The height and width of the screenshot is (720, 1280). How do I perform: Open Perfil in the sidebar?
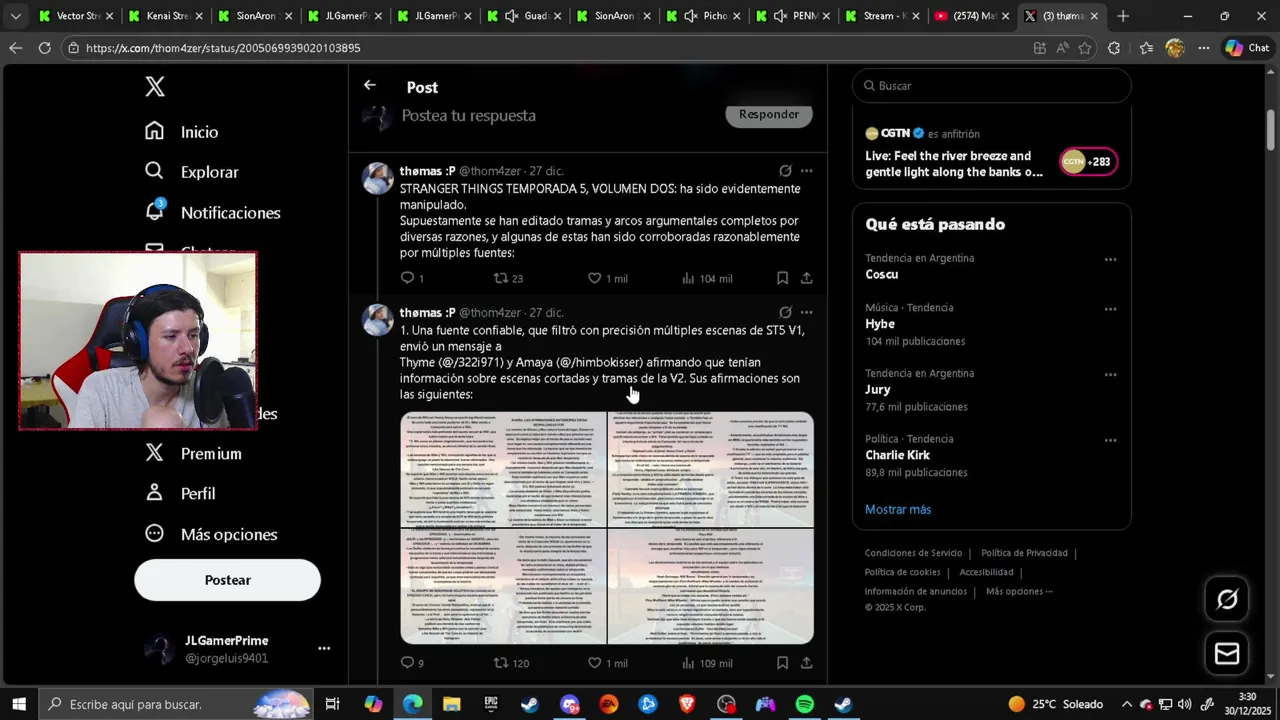[180, 493]
